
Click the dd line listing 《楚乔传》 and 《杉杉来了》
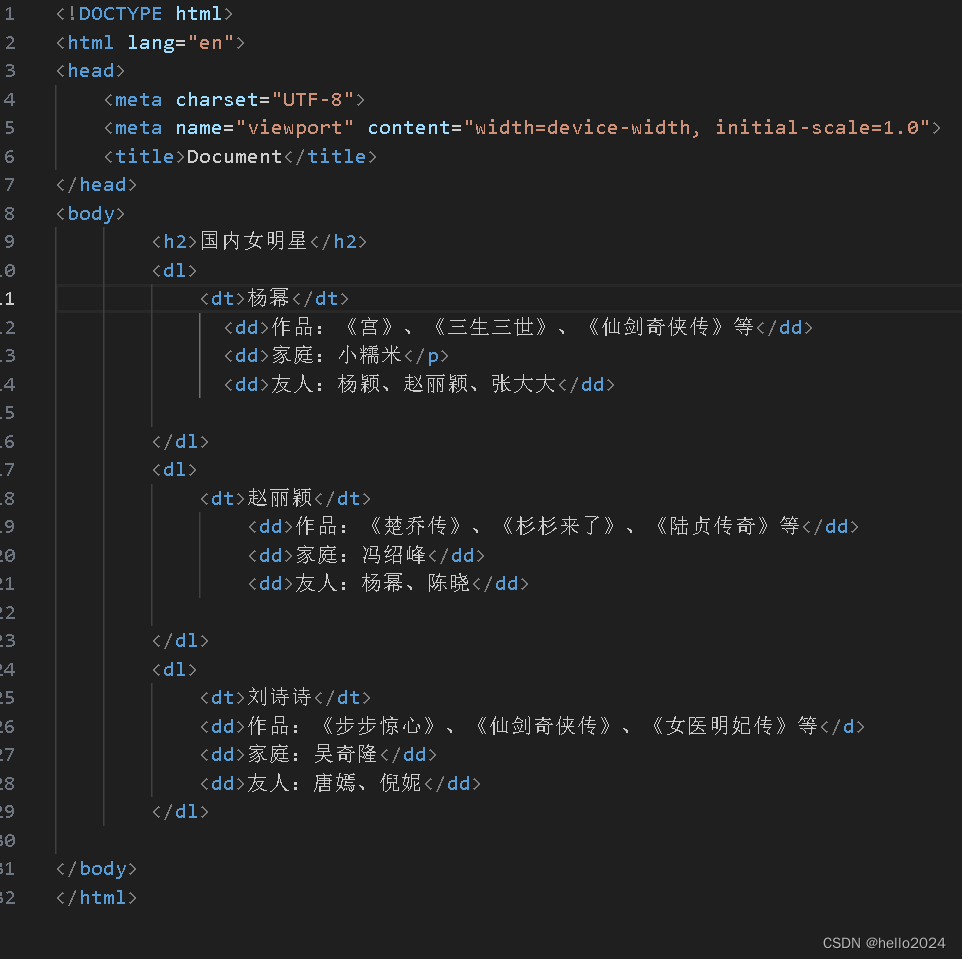553,526
